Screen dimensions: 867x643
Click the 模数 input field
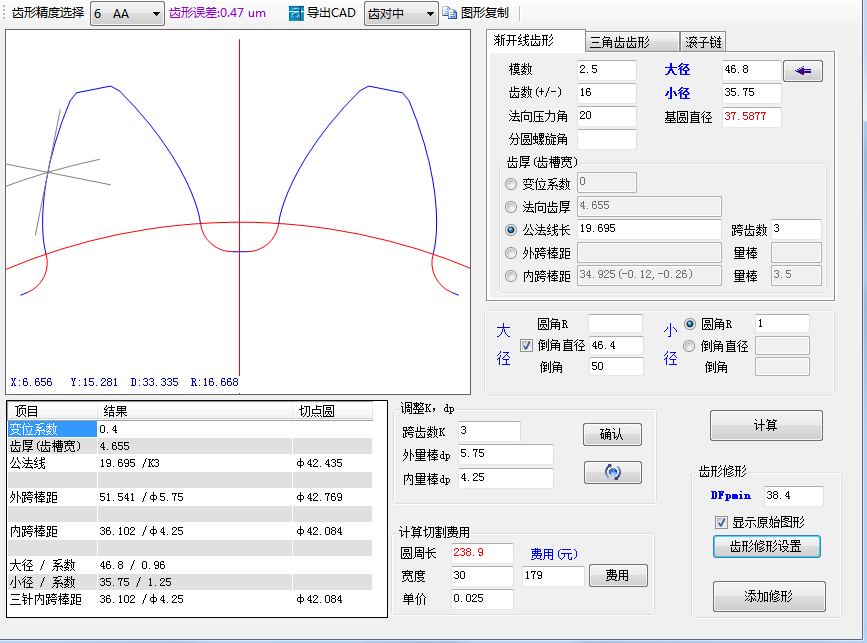[607, 70]
